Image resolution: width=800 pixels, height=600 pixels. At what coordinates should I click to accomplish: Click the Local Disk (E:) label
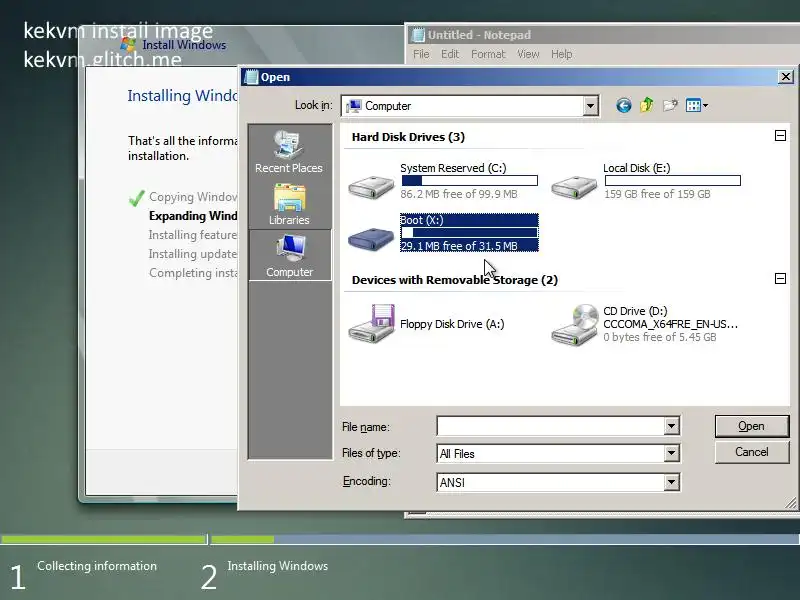[637, 168]
